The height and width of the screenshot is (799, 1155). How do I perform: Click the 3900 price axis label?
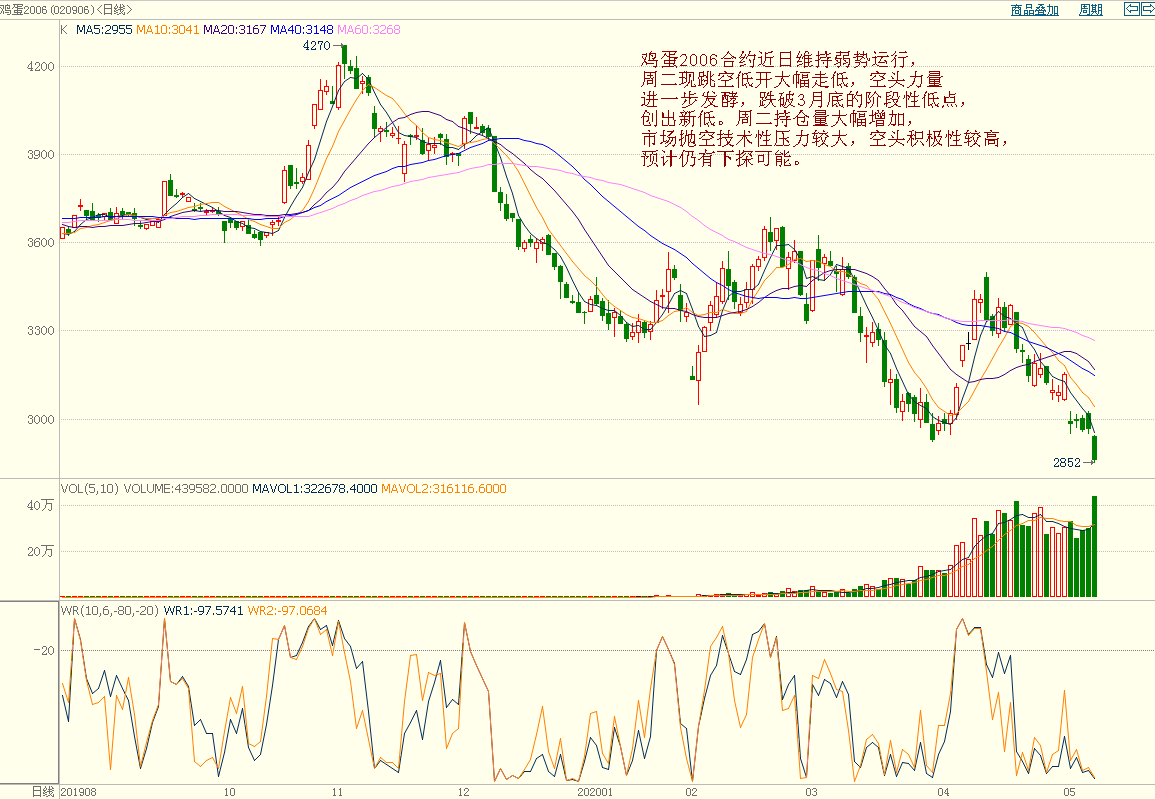[41, 155]
